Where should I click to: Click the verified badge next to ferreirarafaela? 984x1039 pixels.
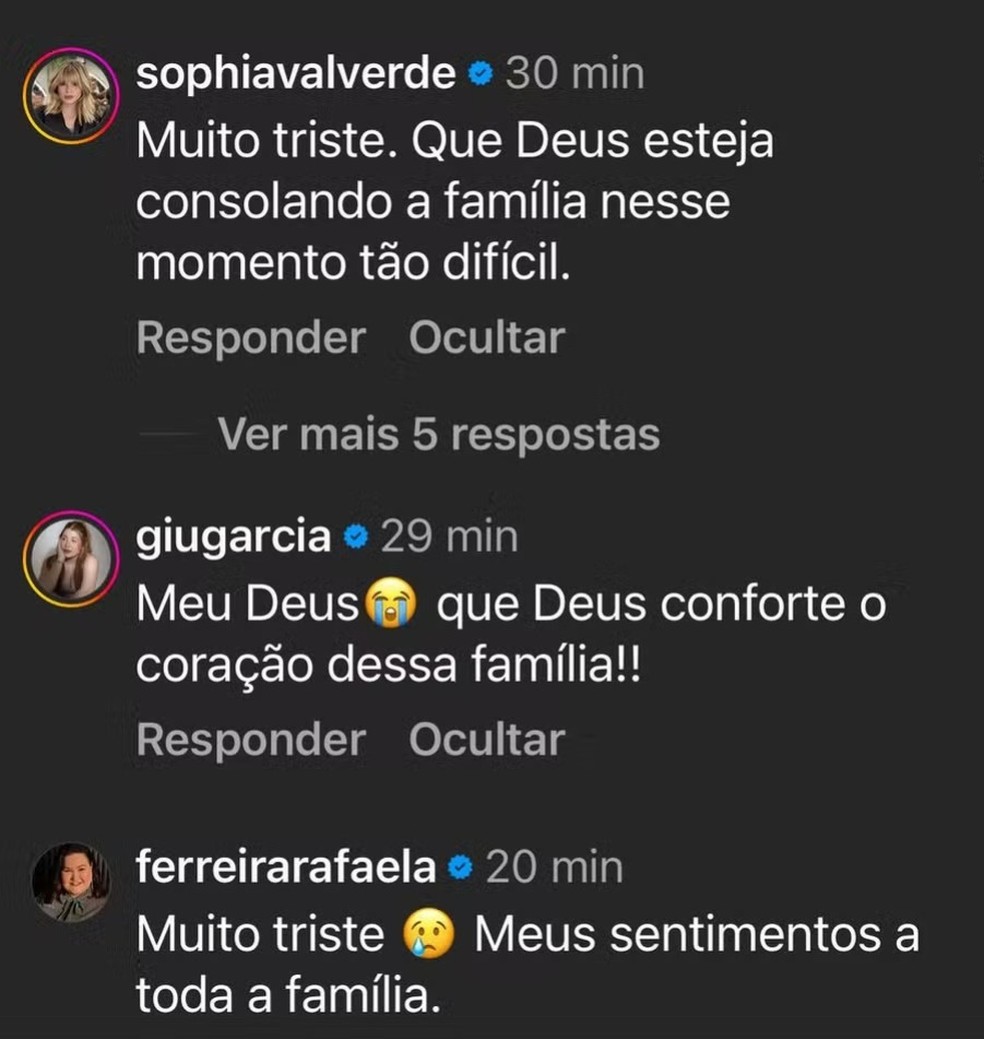click(460, 868)
